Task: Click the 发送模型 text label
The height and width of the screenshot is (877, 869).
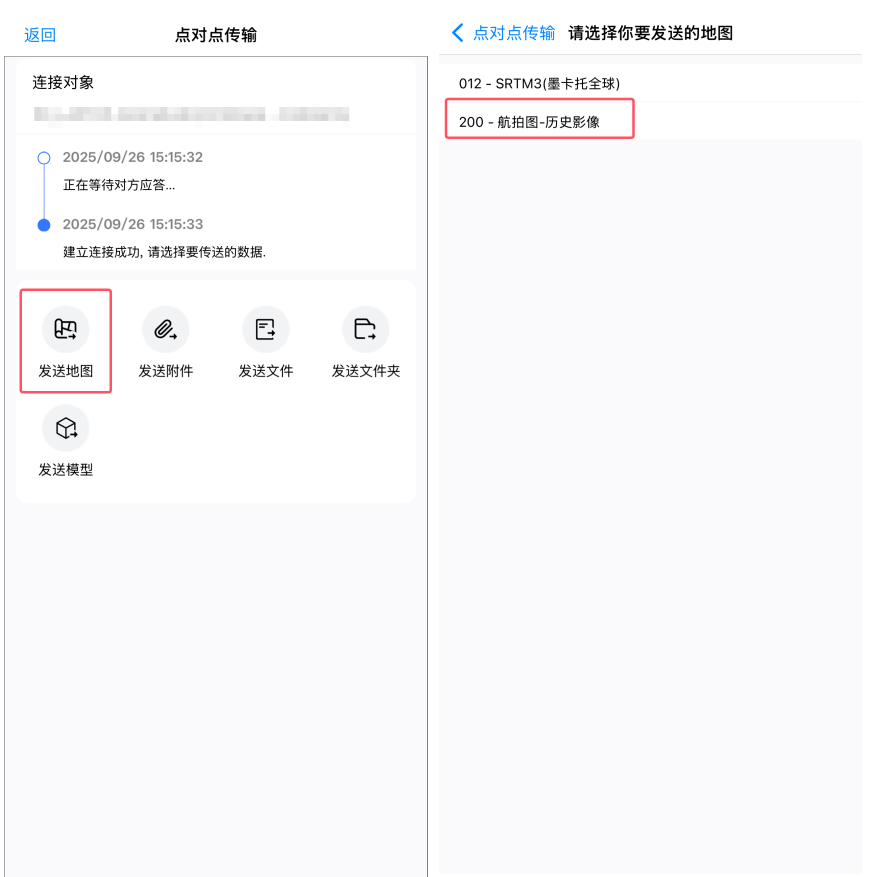Action: click(x=65, y=470)
